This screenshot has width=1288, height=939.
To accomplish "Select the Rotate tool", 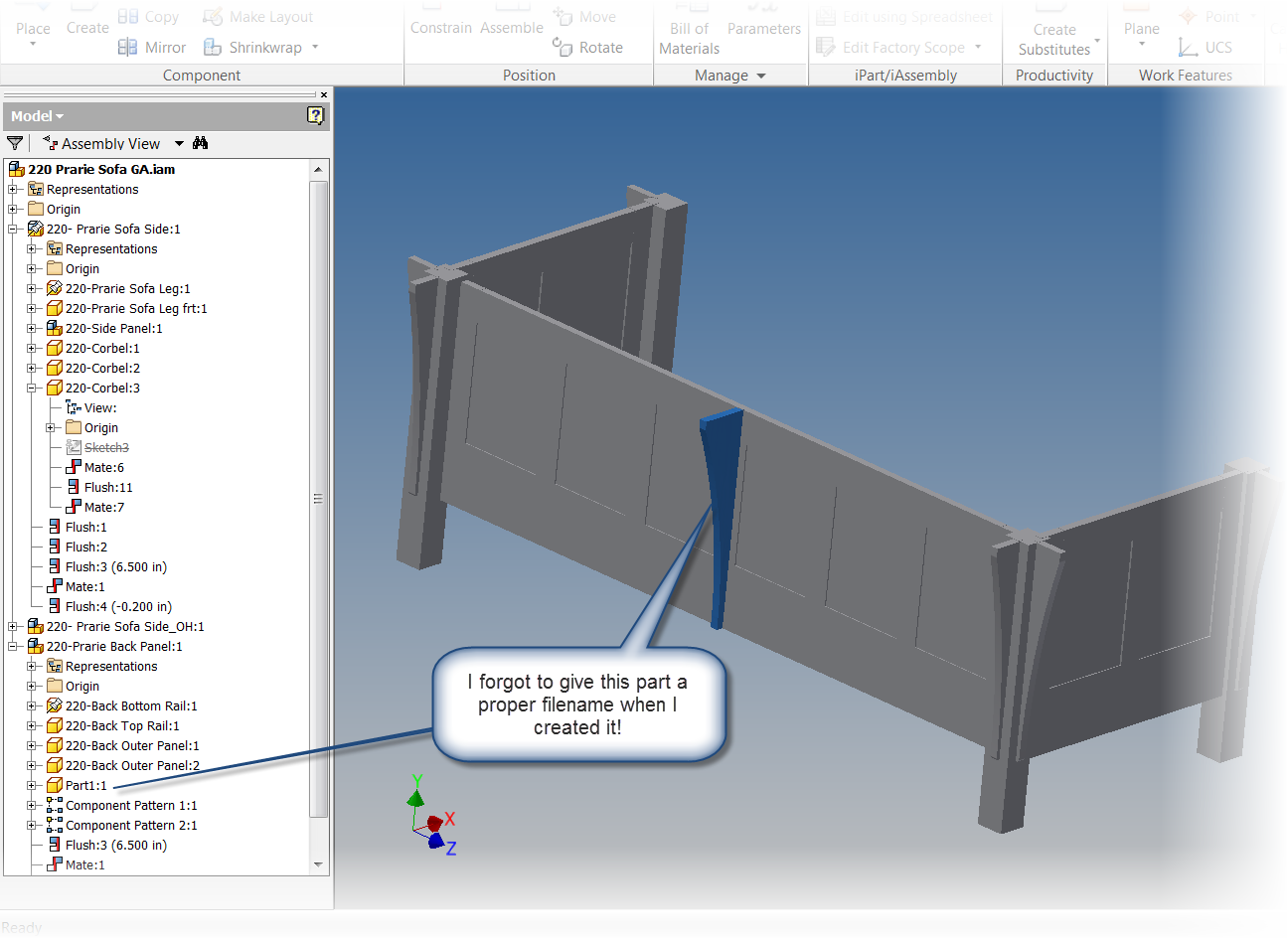I will pyautogui.click(x=588, y=47).
